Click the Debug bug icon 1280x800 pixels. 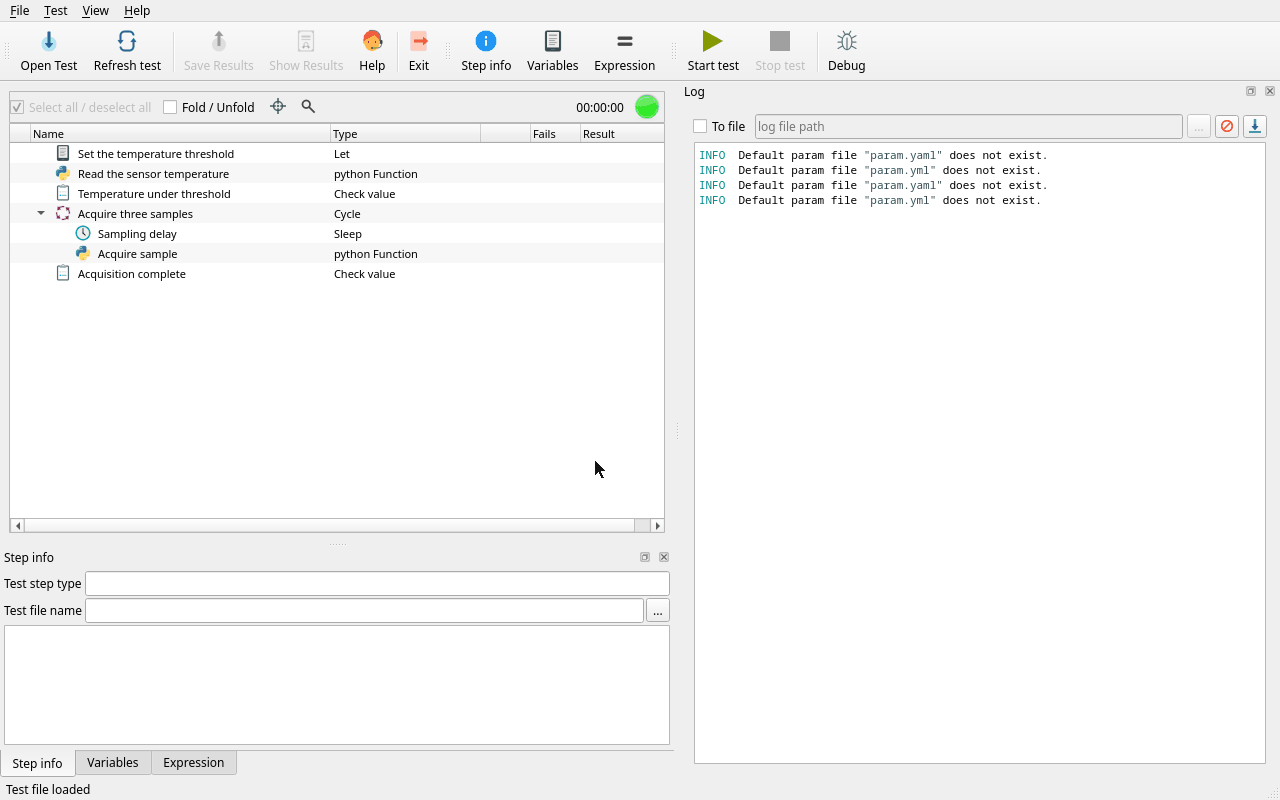847,41
